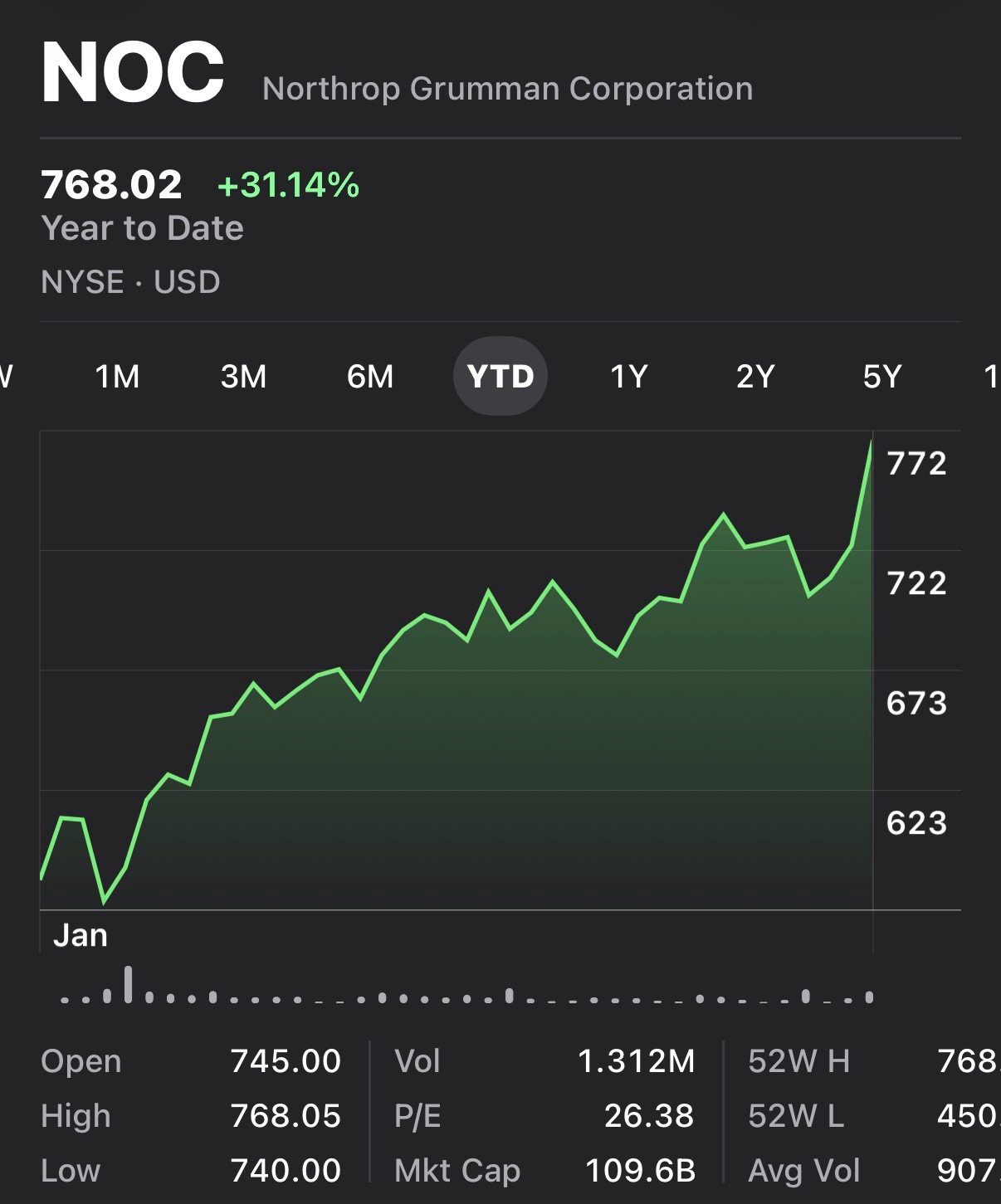Select the 1M time range tab
This screenshot has width=1001, height=1204.
tap(117, 377)
